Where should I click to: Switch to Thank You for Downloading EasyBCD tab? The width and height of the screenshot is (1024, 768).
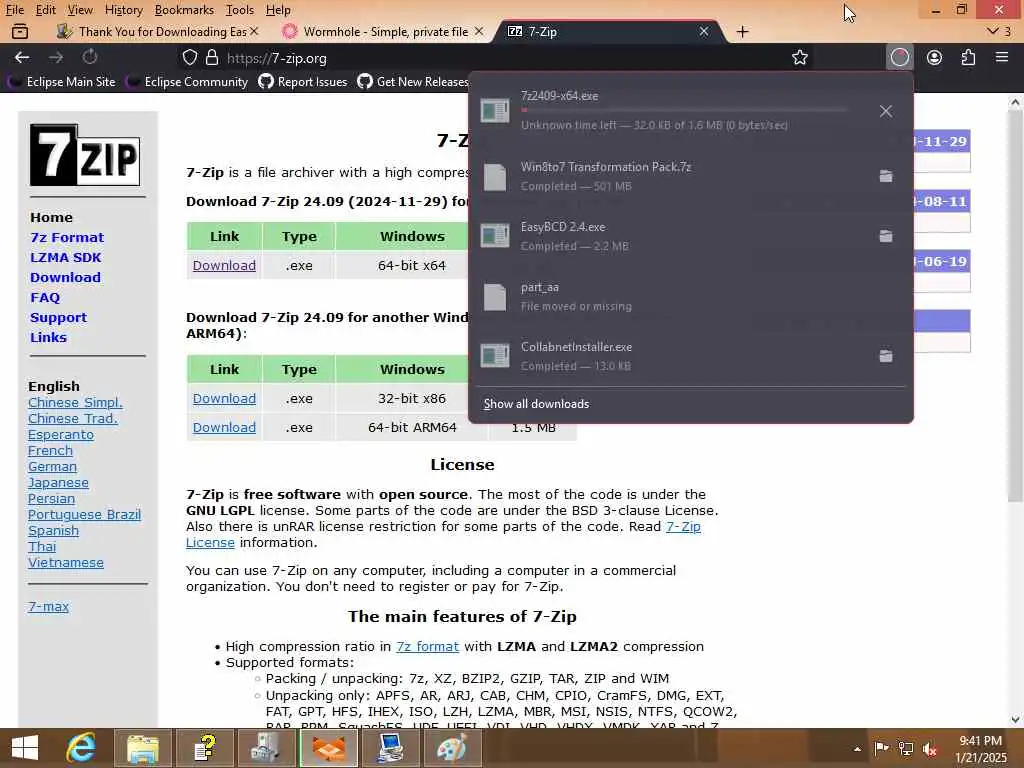(x=157, y=31)
